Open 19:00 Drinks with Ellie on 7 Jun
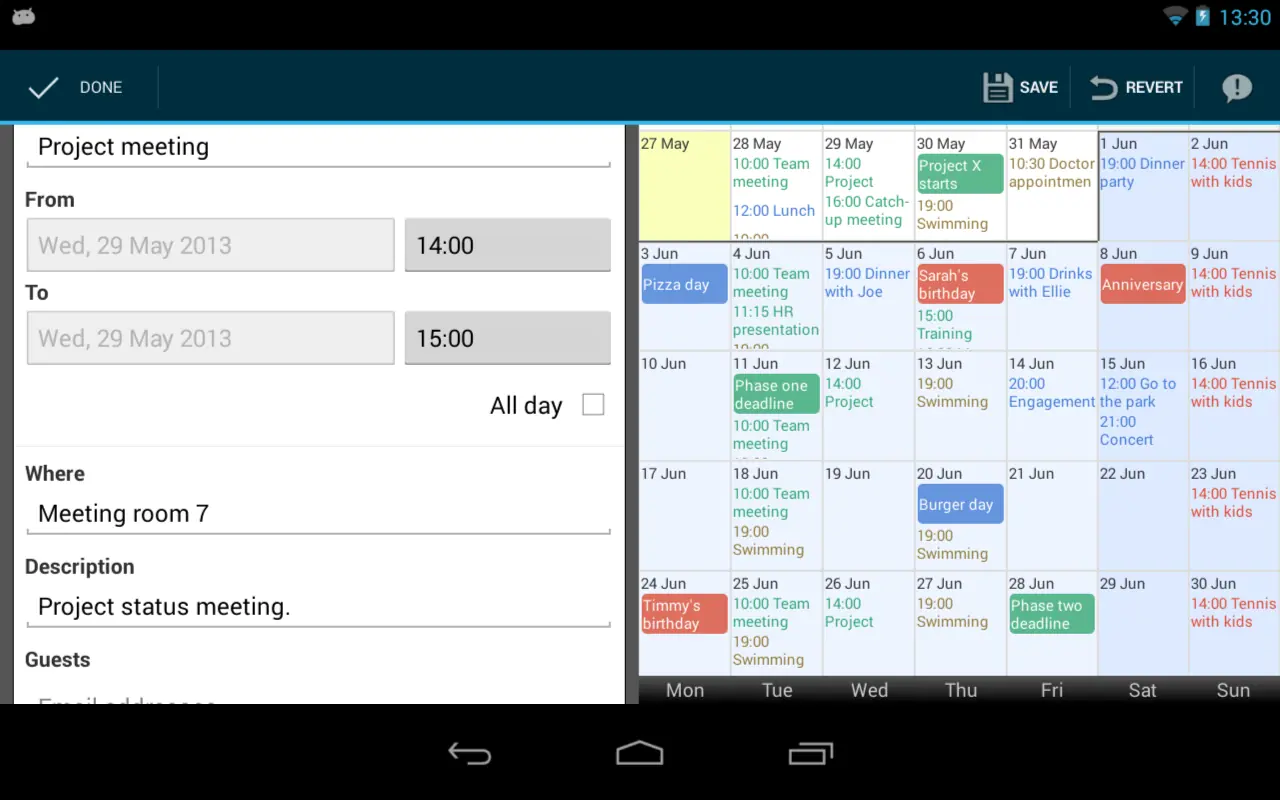Screen dimensions: 1280x800 click(1050, 283)
